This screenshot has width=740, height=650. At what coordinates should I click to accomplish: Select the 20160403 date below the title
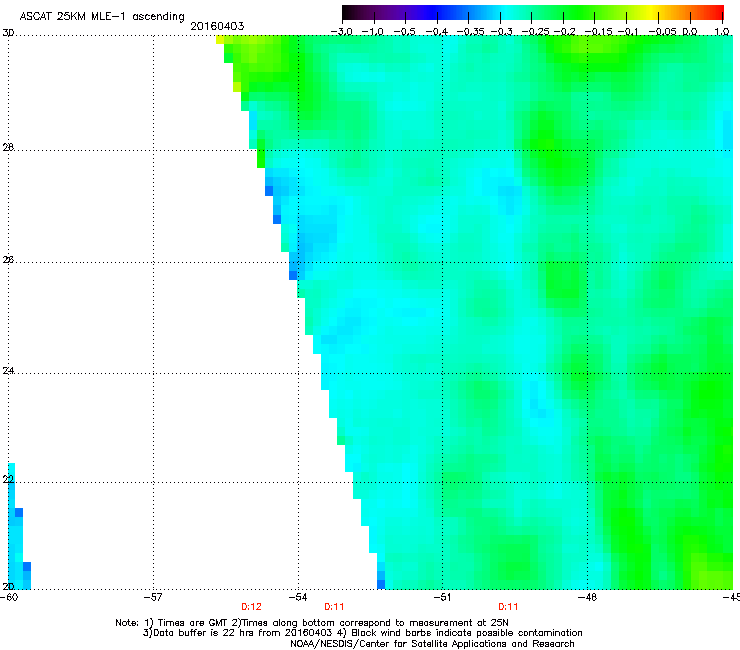tap(217, 26)
